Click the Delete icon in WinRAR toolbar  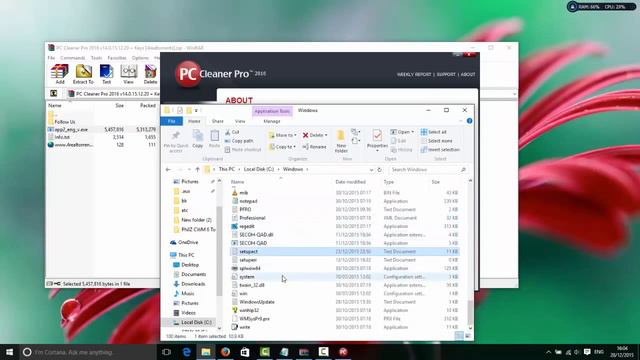(x=150, y=74)
